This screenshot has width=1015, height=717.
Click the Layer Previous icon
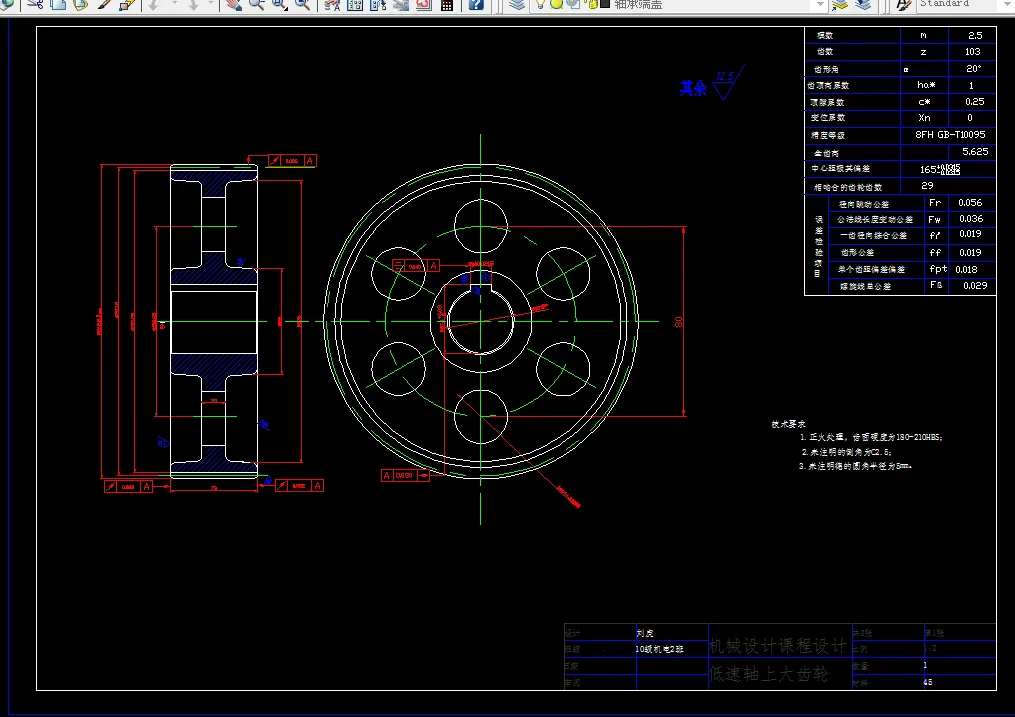[863, 4]
